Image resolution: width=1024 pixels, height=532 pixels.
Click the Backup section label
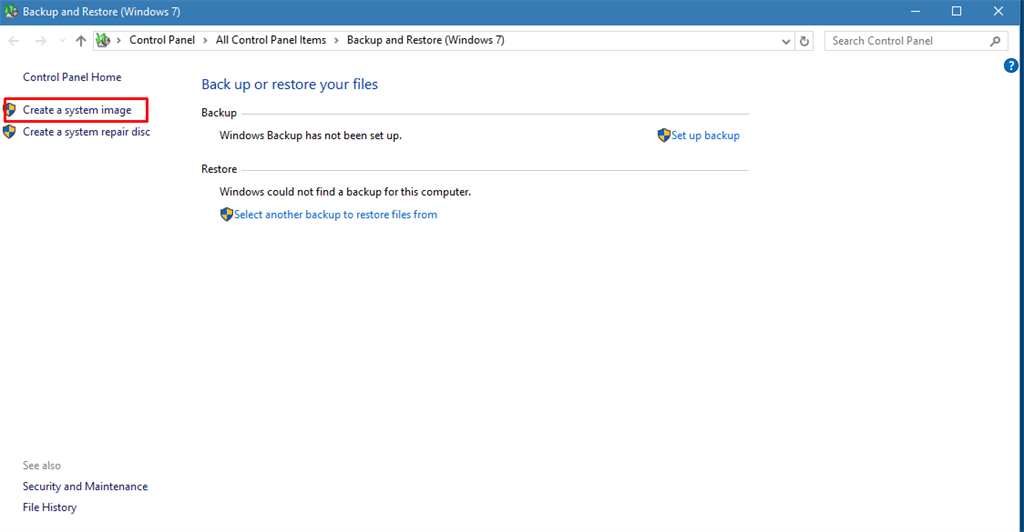point(219,113)
